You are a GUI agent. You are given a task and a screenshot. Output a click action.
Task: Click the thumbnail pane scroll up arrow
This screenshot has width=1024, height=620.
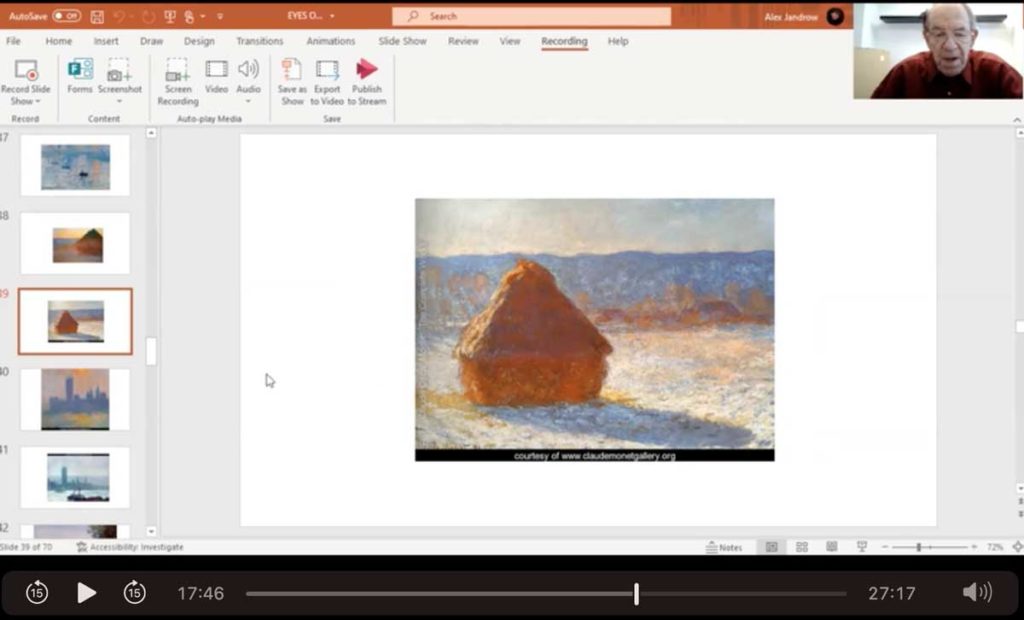151,133
